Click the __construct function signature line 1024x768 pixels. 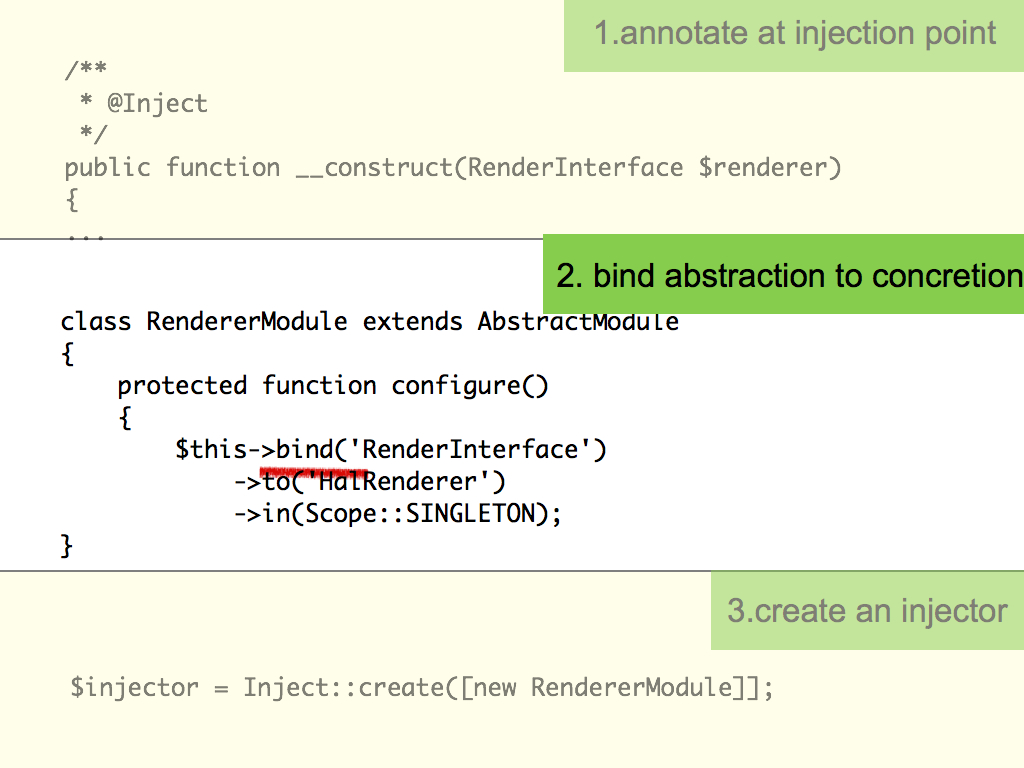[453, 168]
